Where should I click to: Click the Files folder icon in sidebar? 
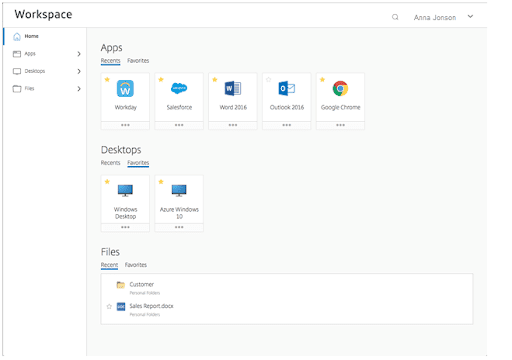point(17,89)
